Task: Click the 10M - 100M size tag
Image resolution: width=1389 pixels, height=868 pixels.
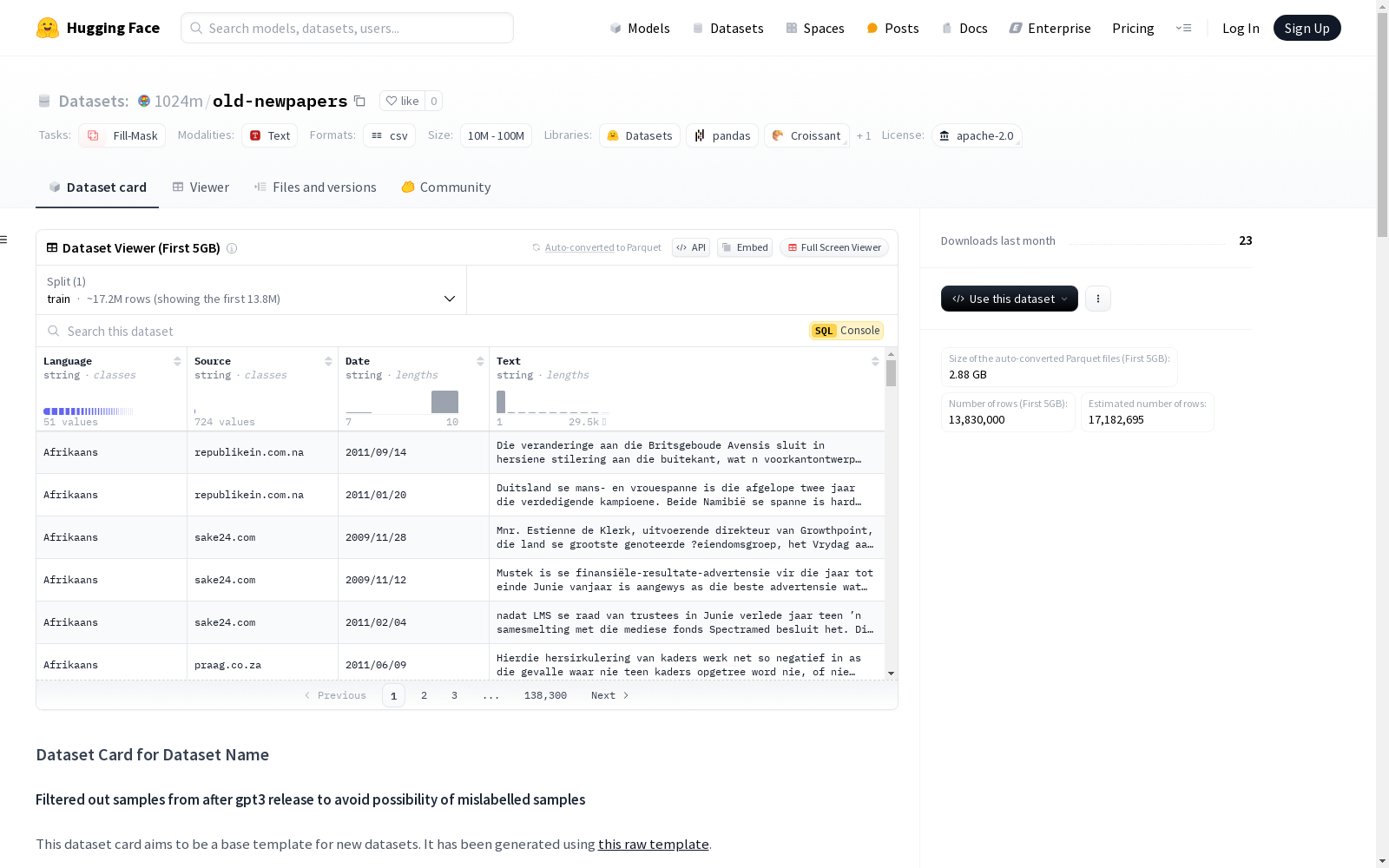Action: tap(496, 135)
